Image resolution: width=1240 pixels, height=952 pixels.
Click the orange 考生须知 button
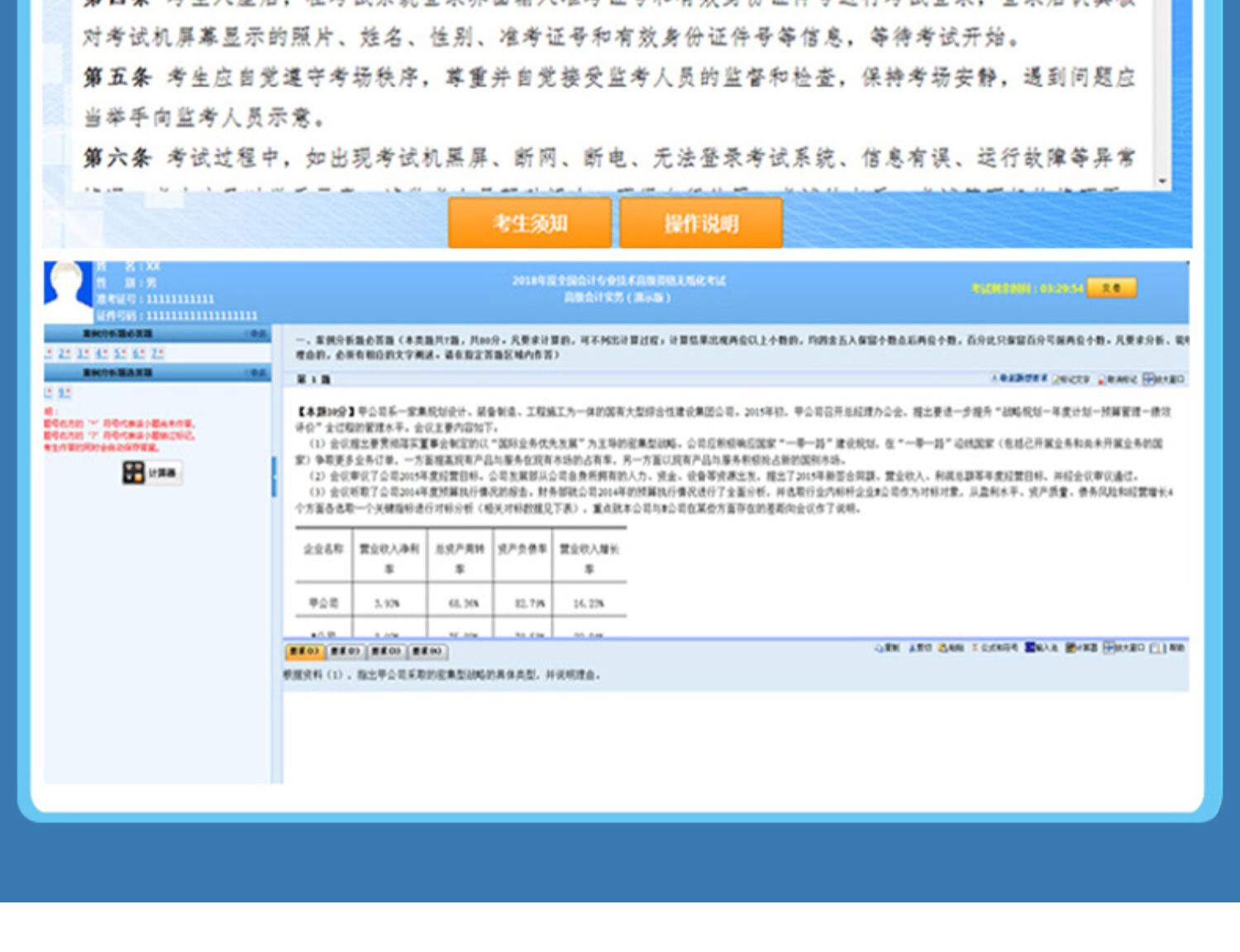click(x=530, y=223)
